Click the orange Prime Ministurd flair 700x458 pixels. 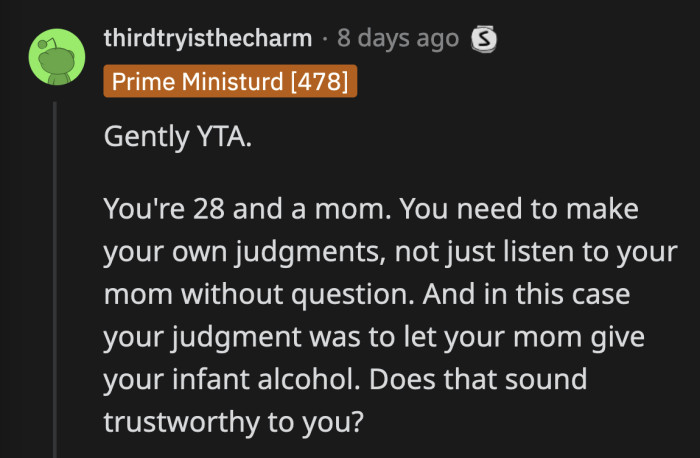[x=229, y=81]
